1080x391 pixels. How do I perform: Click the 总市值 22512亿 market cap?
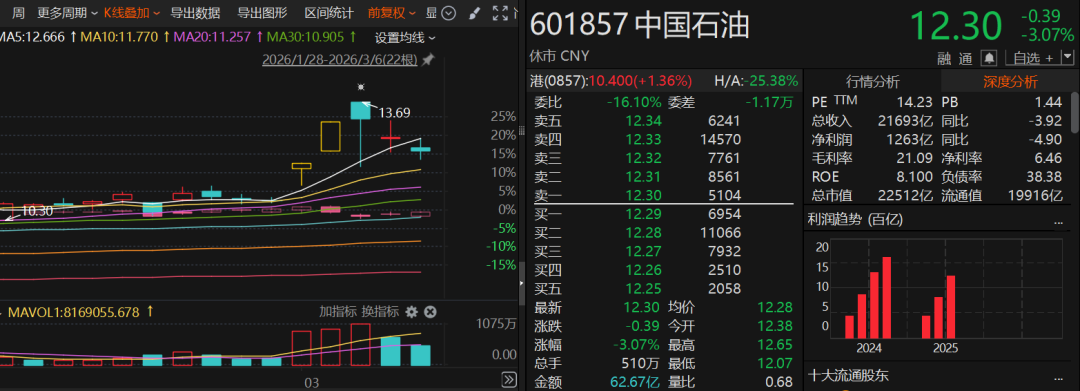[904, 196]
